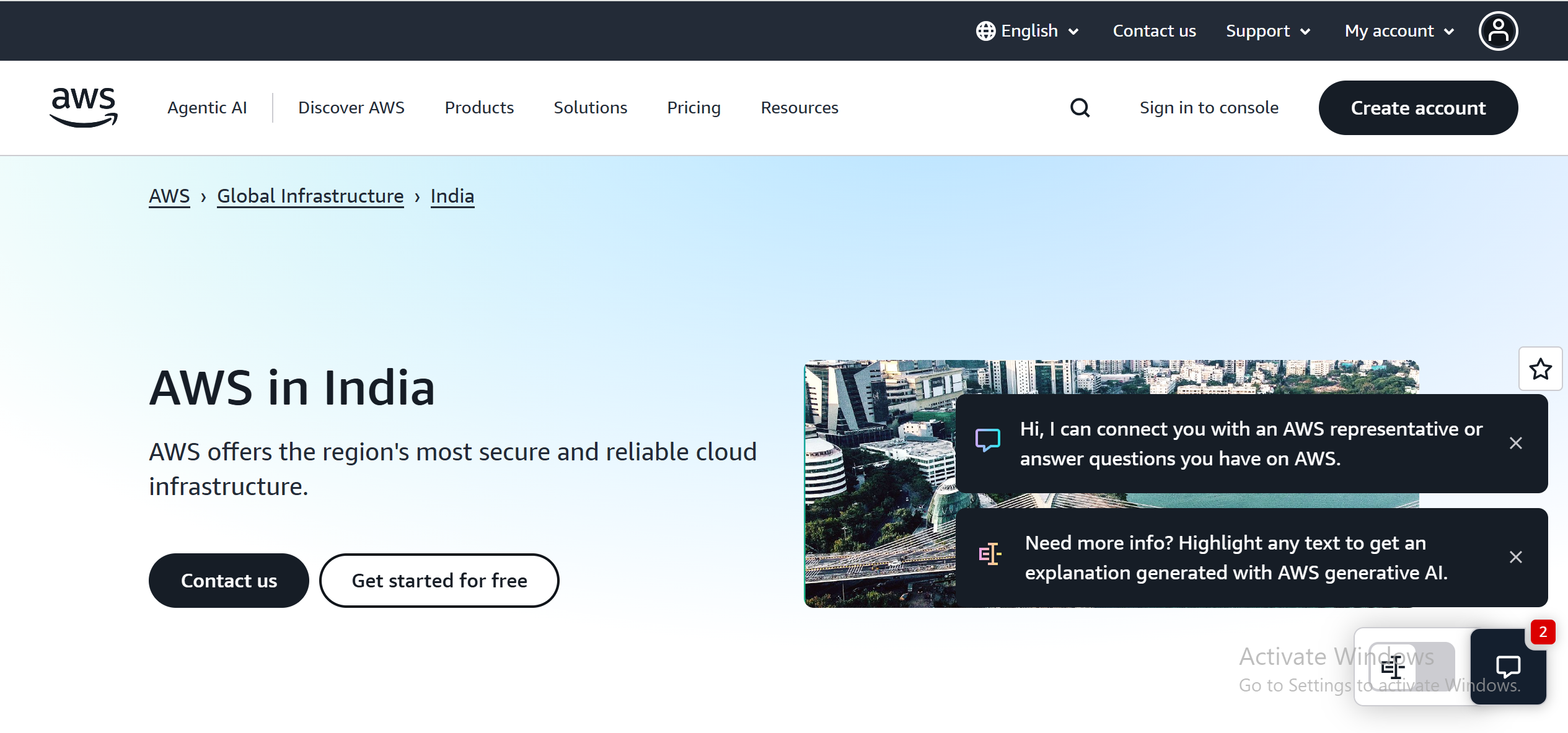Open the Resources menu
The height and width of the screenshot is (733, 1568).
point(799,108)
